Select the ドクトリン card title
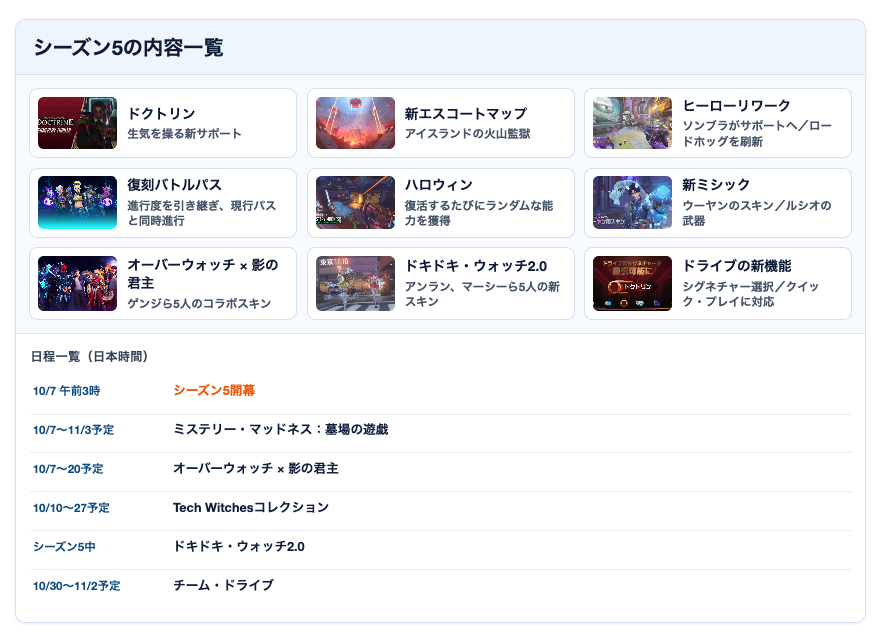This screenshot has height=639, width=881. pos(161,114)
